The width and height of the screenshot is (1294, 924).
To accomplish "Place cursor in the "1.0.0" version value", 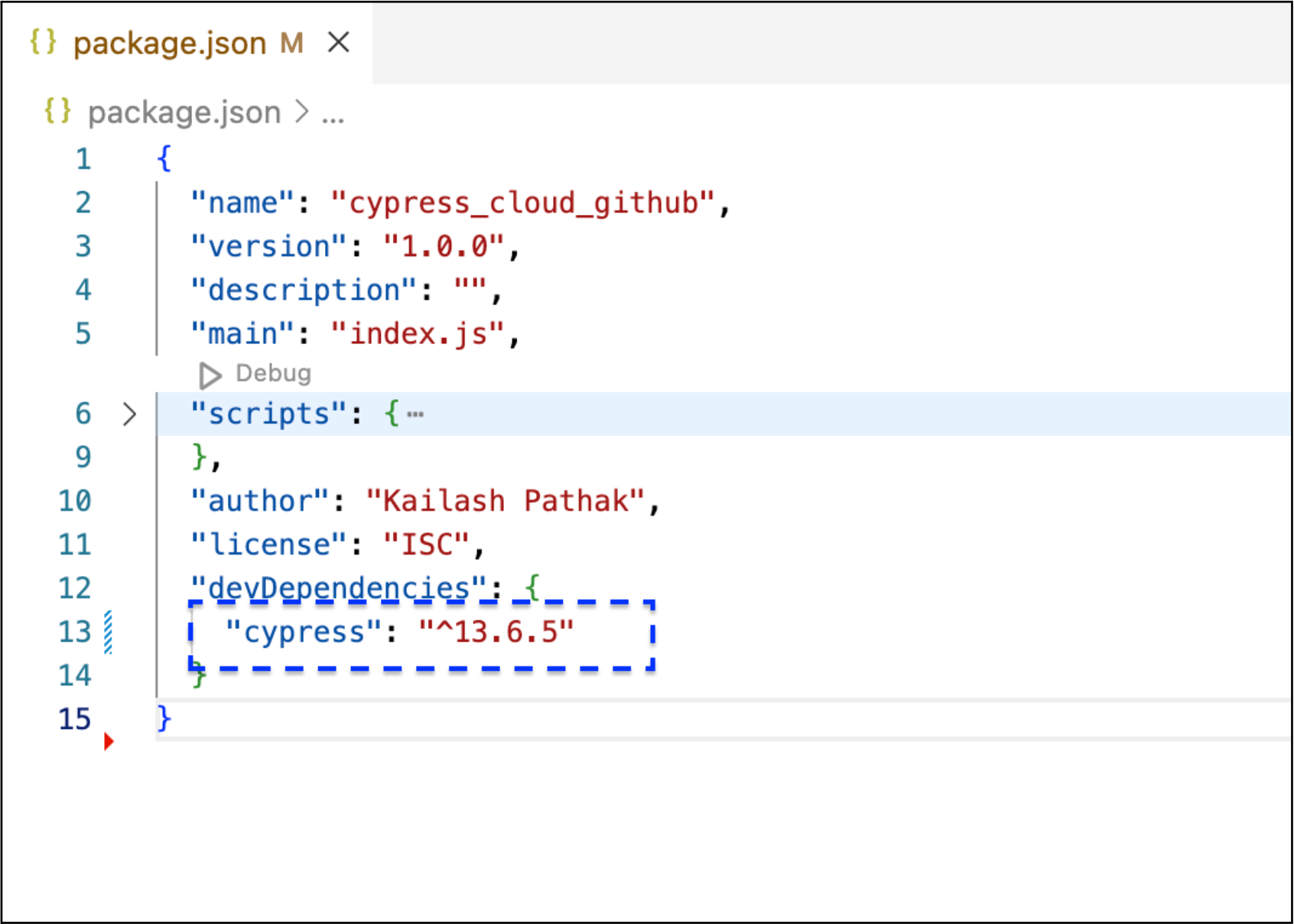I will pos(444,246).
